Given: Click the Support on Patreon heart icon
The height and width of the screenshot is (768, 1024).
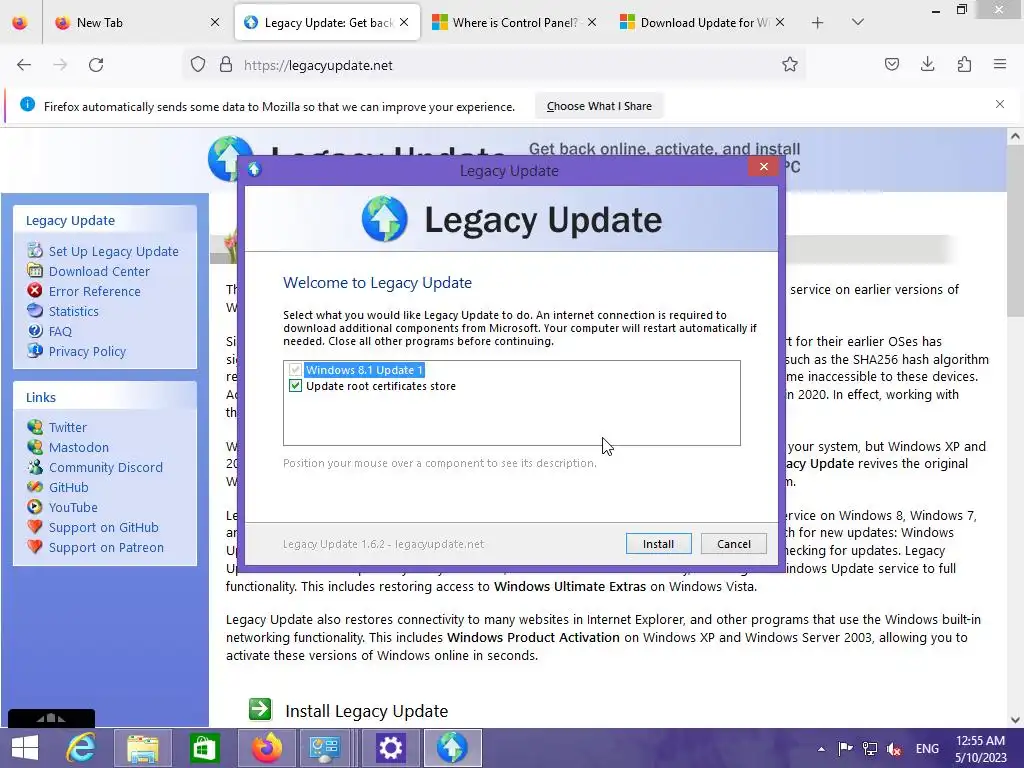Looking at the screenshot, I should tap(35, 547).
